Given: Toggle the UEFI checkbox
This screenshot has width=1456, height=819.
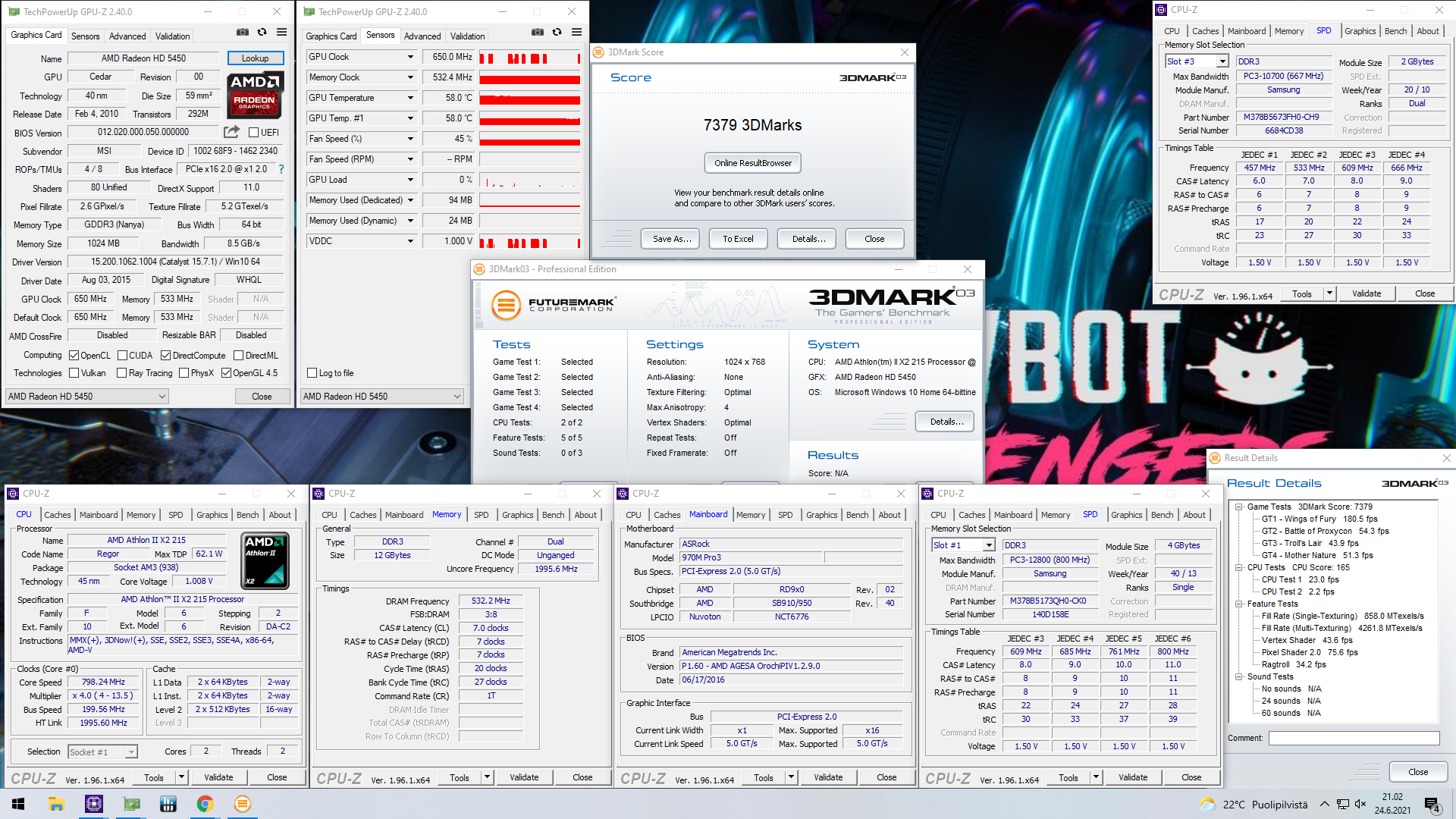Looking at the screenshot, I should pyautogui.click(x=253, y=132).
